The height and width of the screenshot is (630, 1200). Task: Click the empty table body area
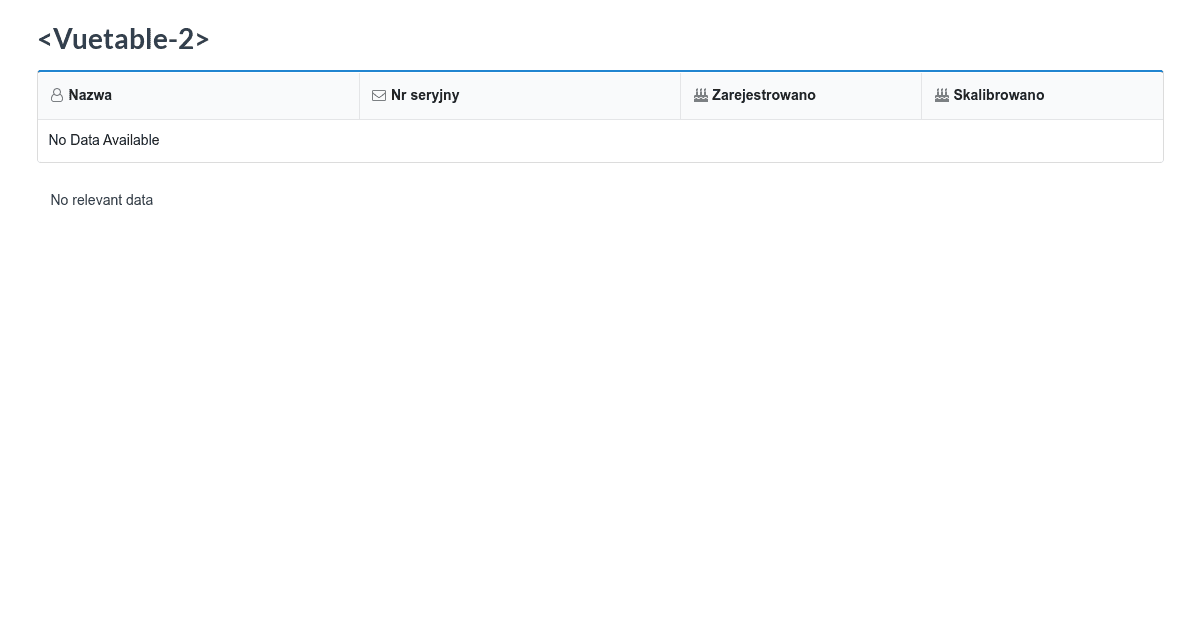[600, 140]
